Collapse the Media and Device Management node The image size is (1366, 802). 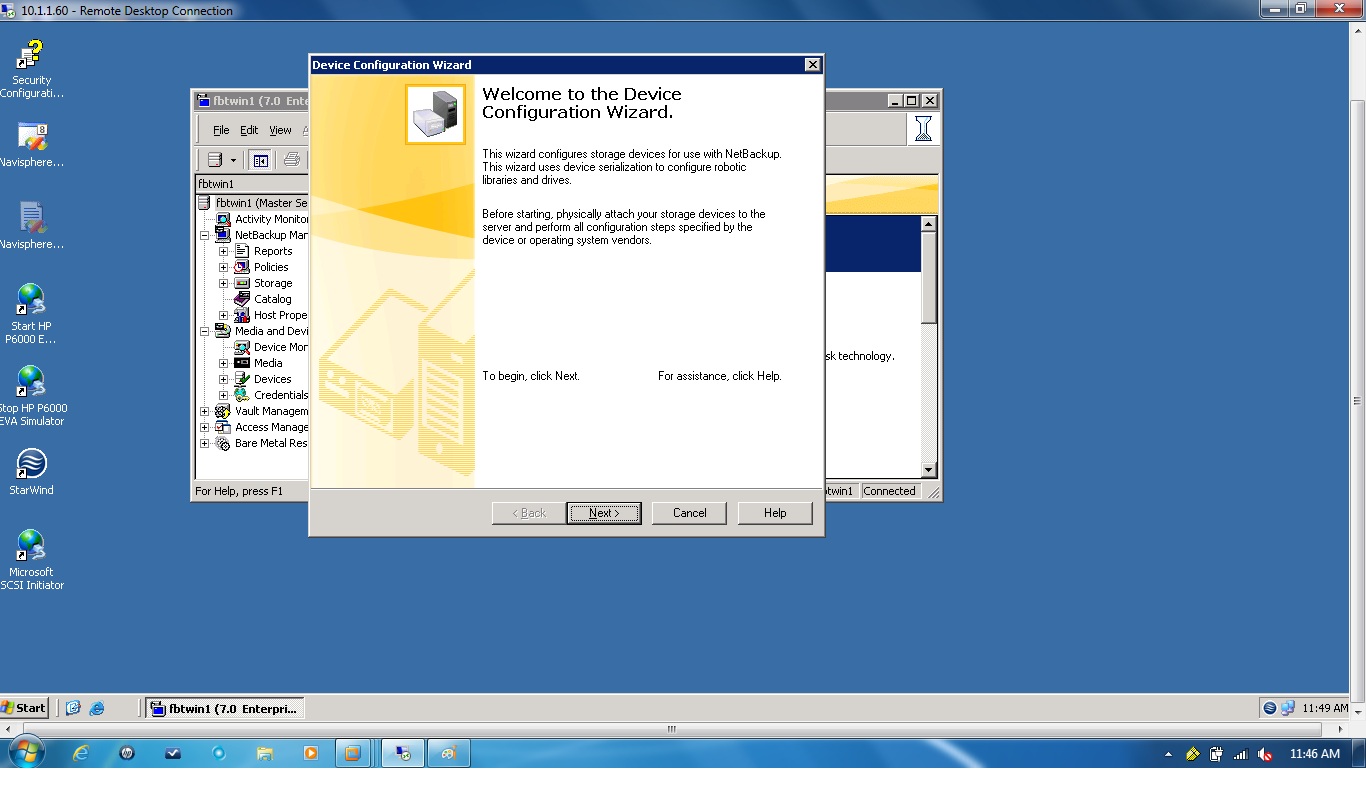[205, 331]
